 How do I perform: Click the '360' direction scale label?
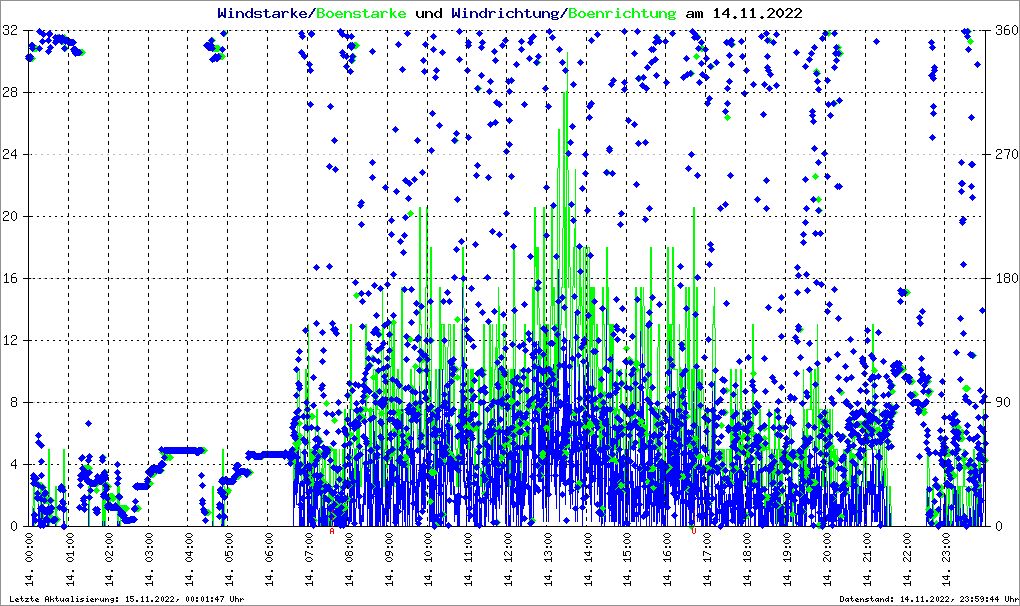point(1007,31)
